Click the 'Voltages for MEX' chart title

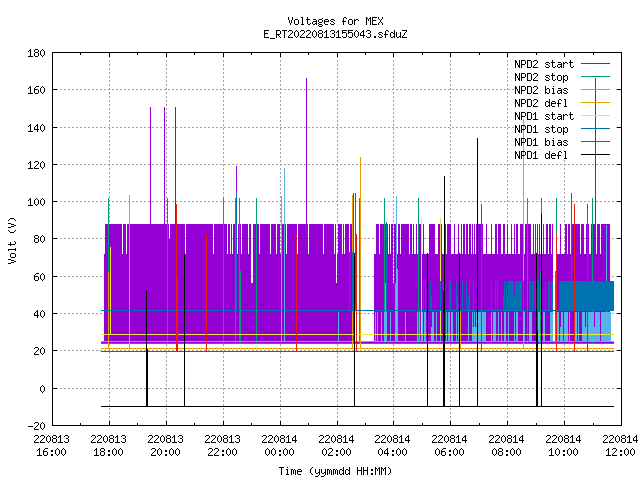[335, 21]
